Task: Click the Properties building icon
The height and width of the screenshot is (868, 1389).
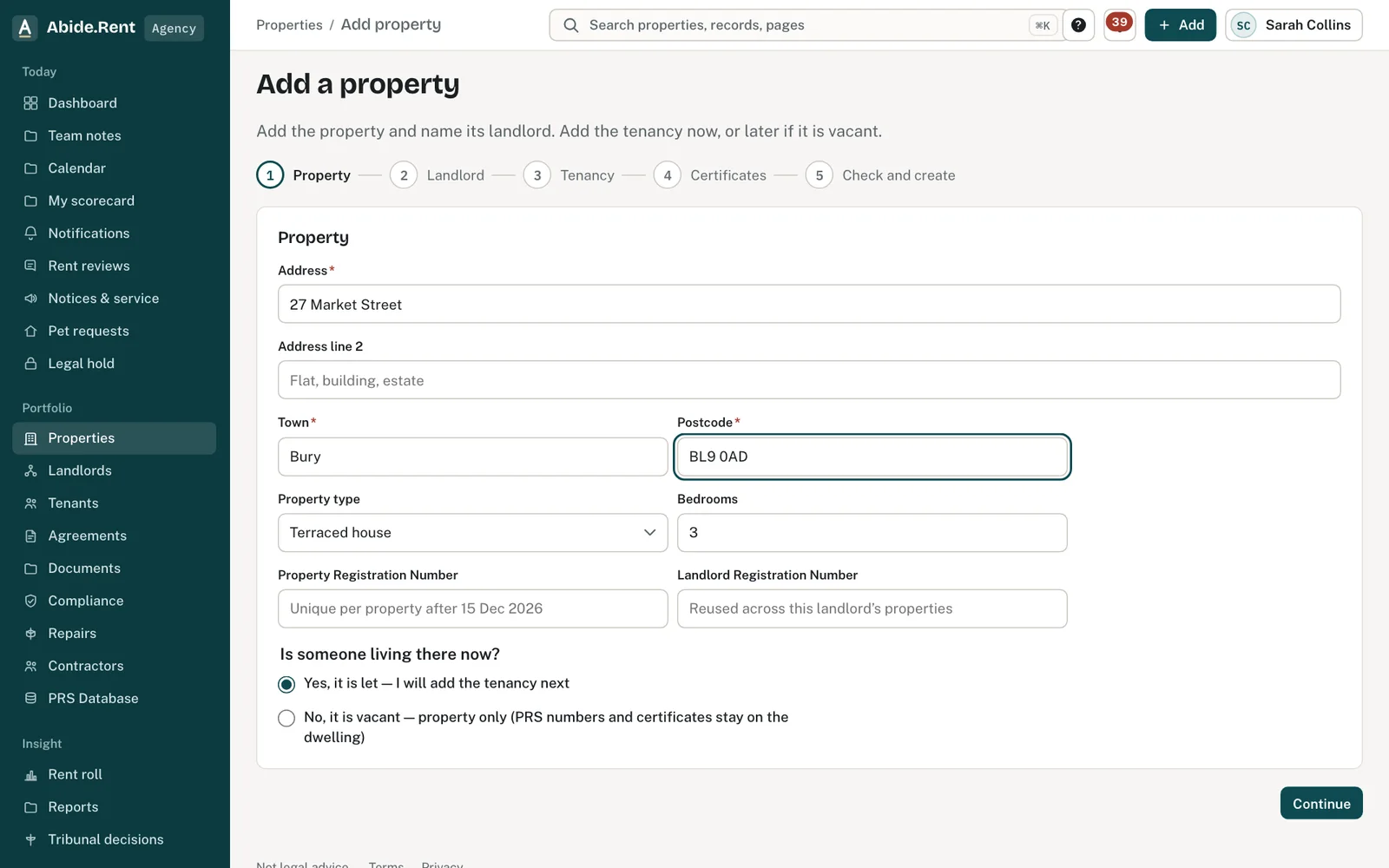Action: (x=30, y=438)
